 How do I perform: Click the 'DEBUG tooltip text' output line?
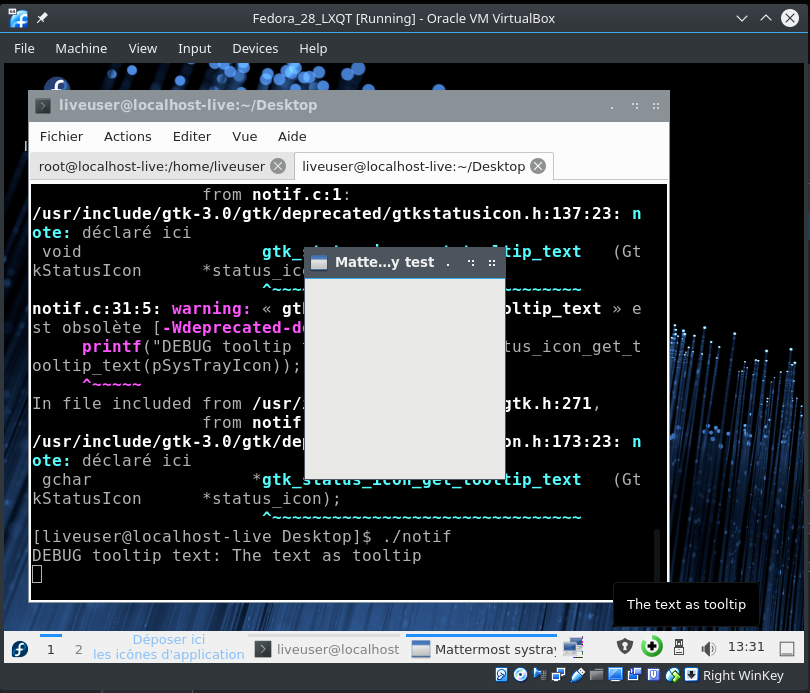pos(226,556)
